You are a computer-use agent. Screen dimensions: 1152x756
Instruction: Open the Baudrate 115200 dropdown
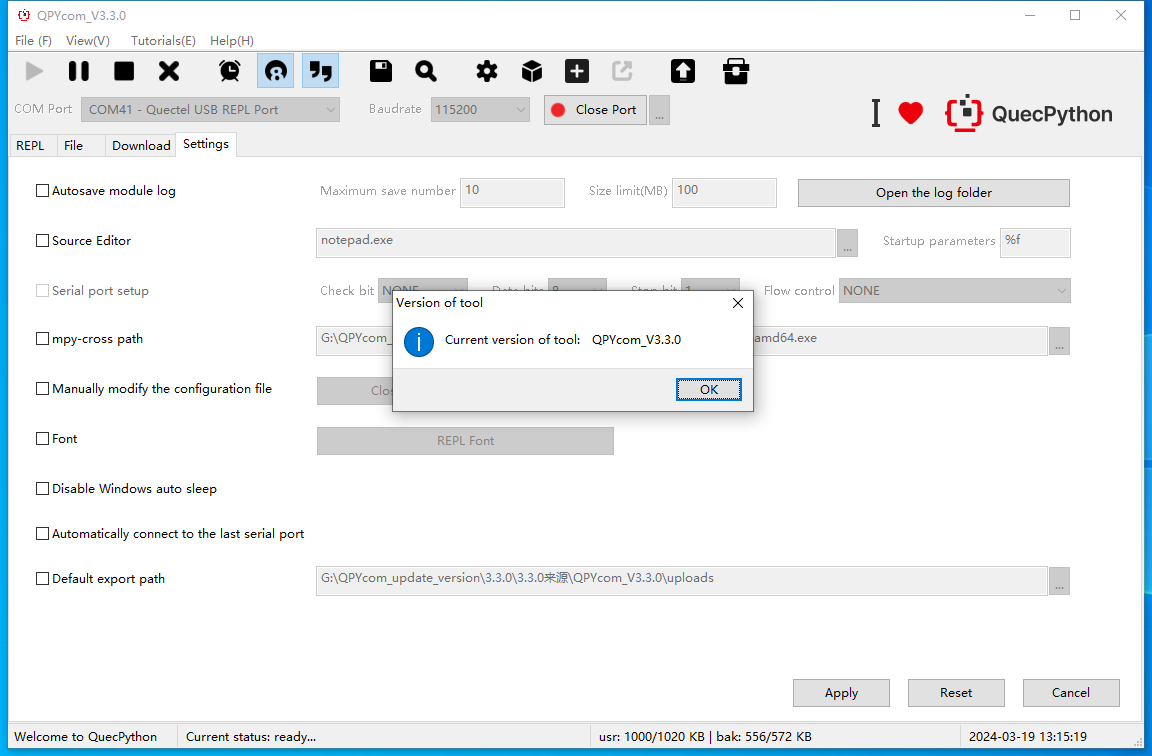point(480,109)
